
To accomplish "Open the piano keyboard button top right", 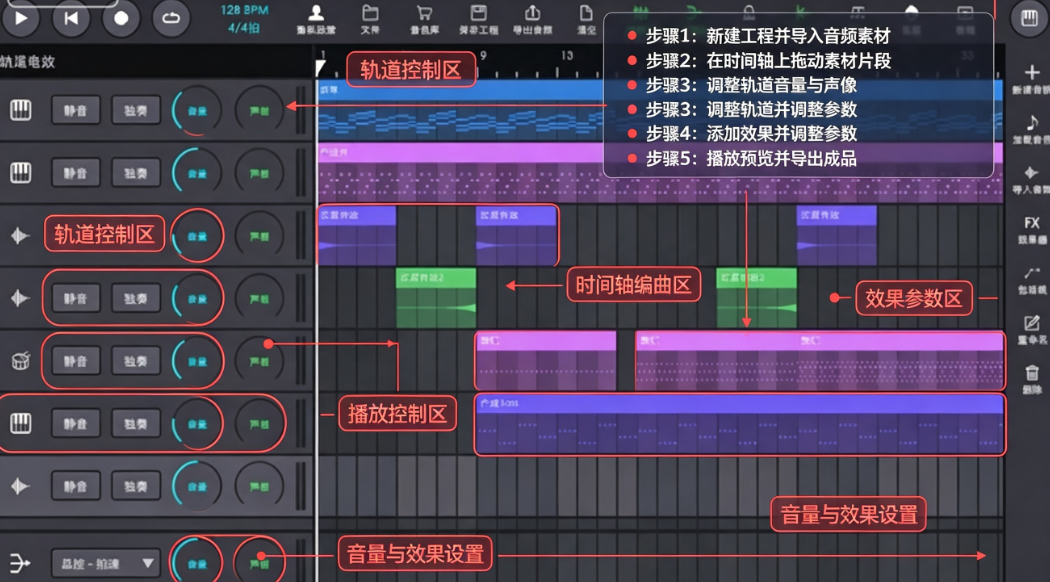I will click(x=1029, y=18).
